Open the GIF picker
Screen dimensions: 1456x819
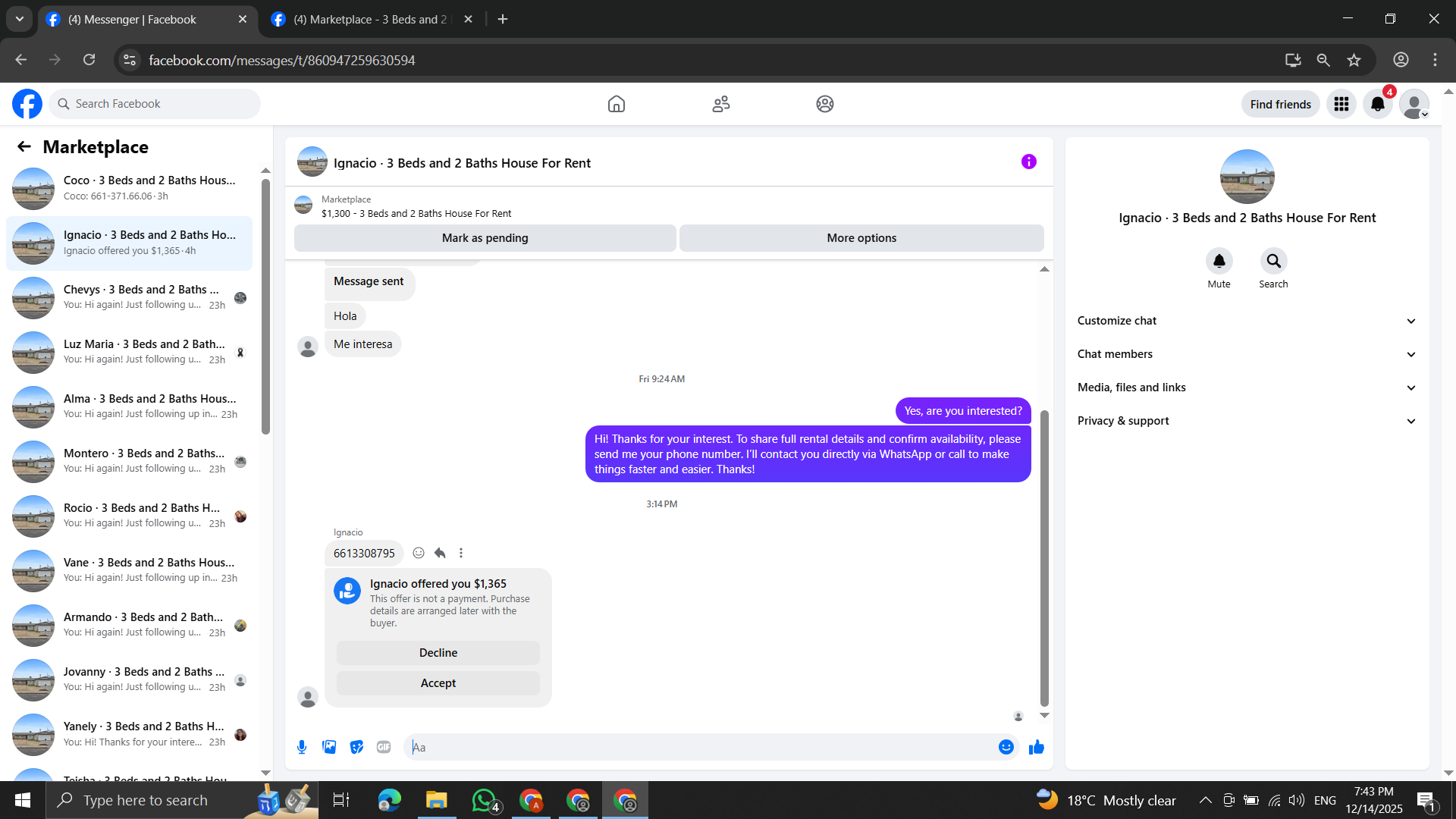click(384, 747)
